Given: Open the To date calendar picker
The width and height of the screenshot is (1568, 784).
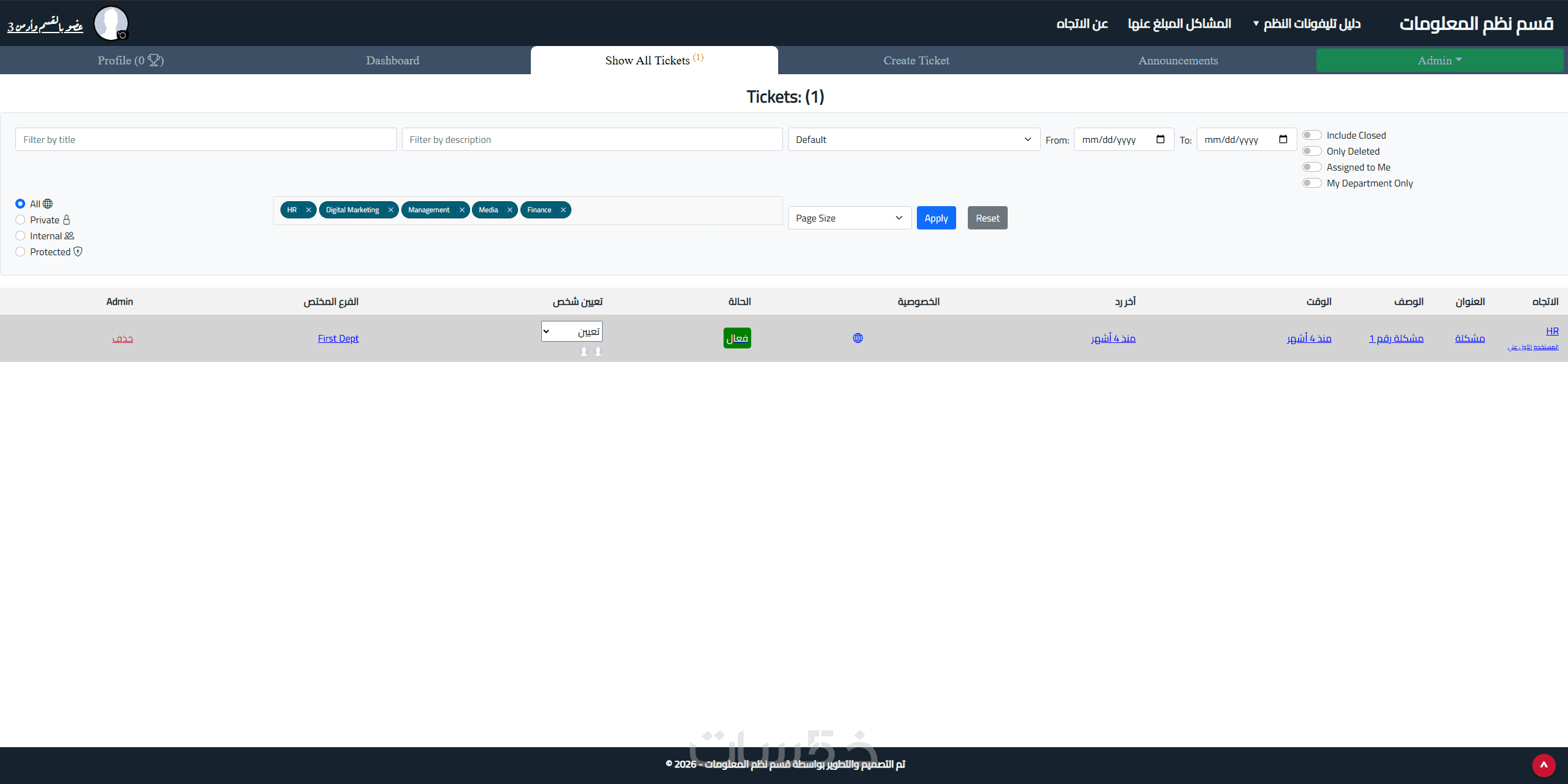Looking at the screenshot, I should pyautogui.click(x=1283, y=139).
